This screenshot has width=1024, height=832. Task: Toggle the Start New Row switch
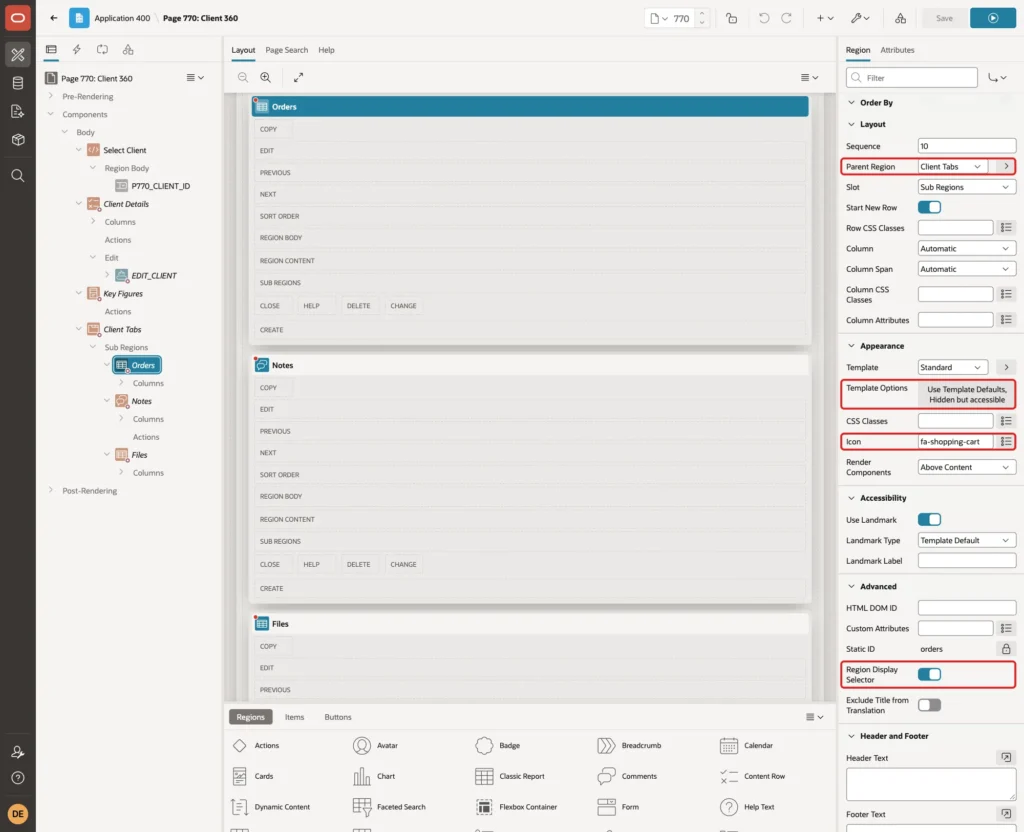pos(929,208)
